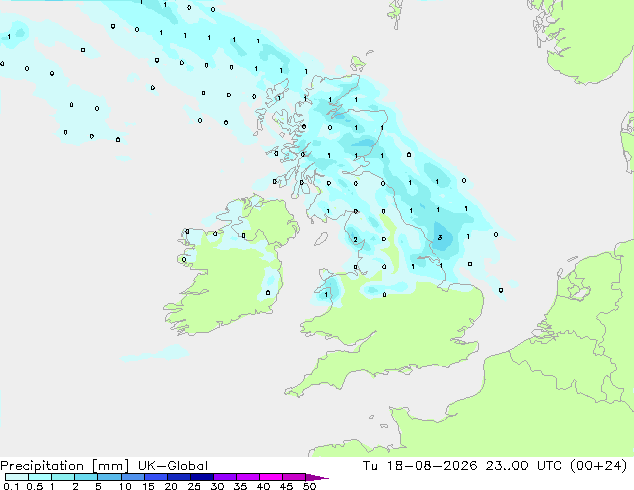Select the legend scale label "20"
The width and height of the screenshot is (634, 490).
pos(171,486)
